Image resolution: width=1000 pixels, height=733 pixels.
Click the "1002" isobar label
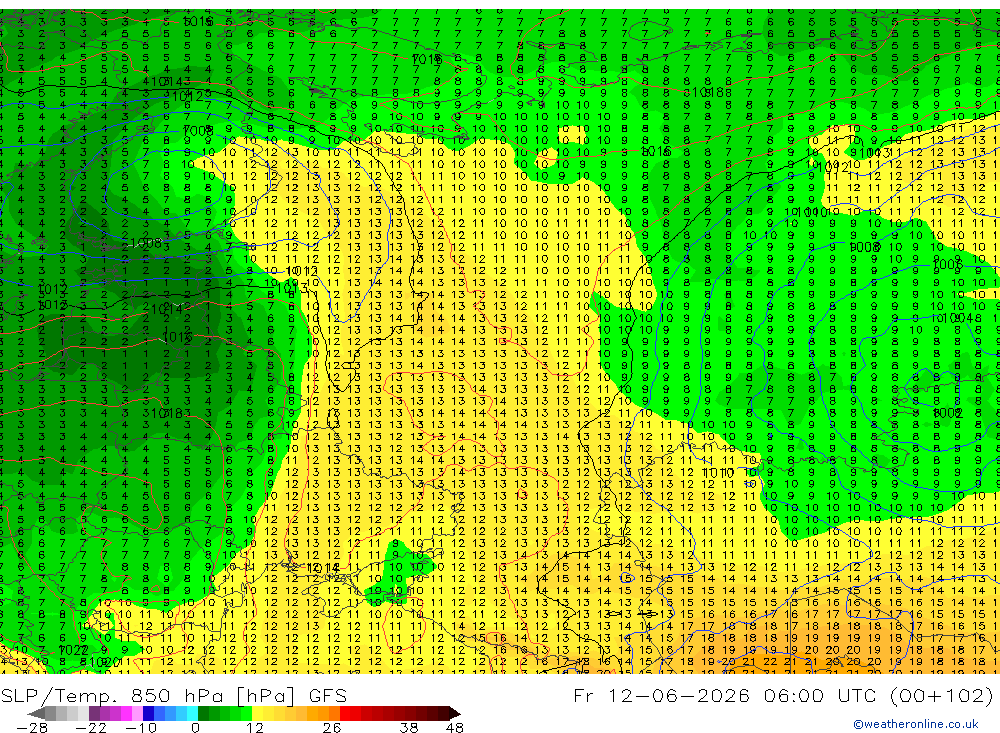point(948,413)
